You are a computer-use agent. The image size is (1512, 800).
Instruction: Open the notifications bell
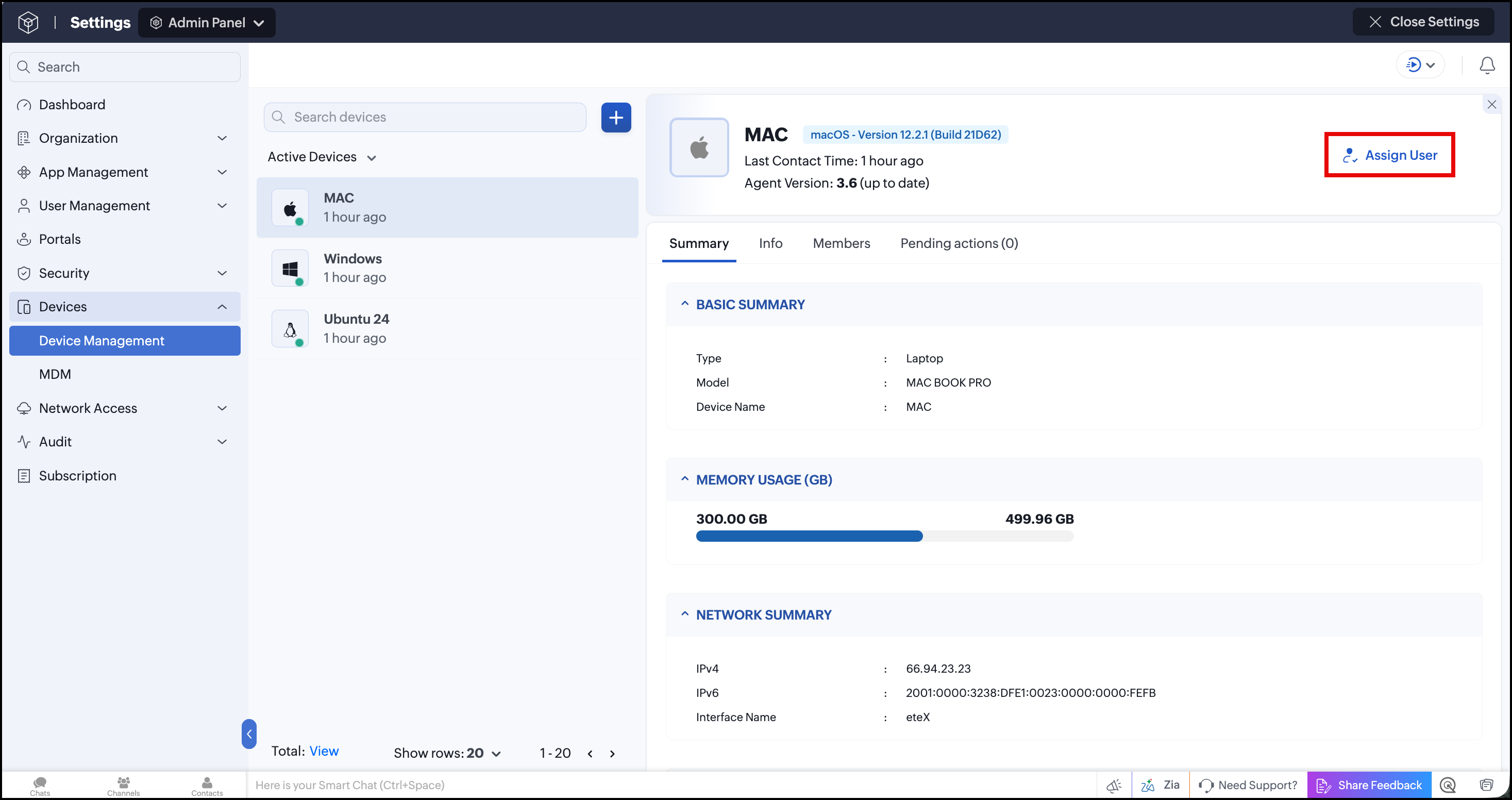(1487, 65)
